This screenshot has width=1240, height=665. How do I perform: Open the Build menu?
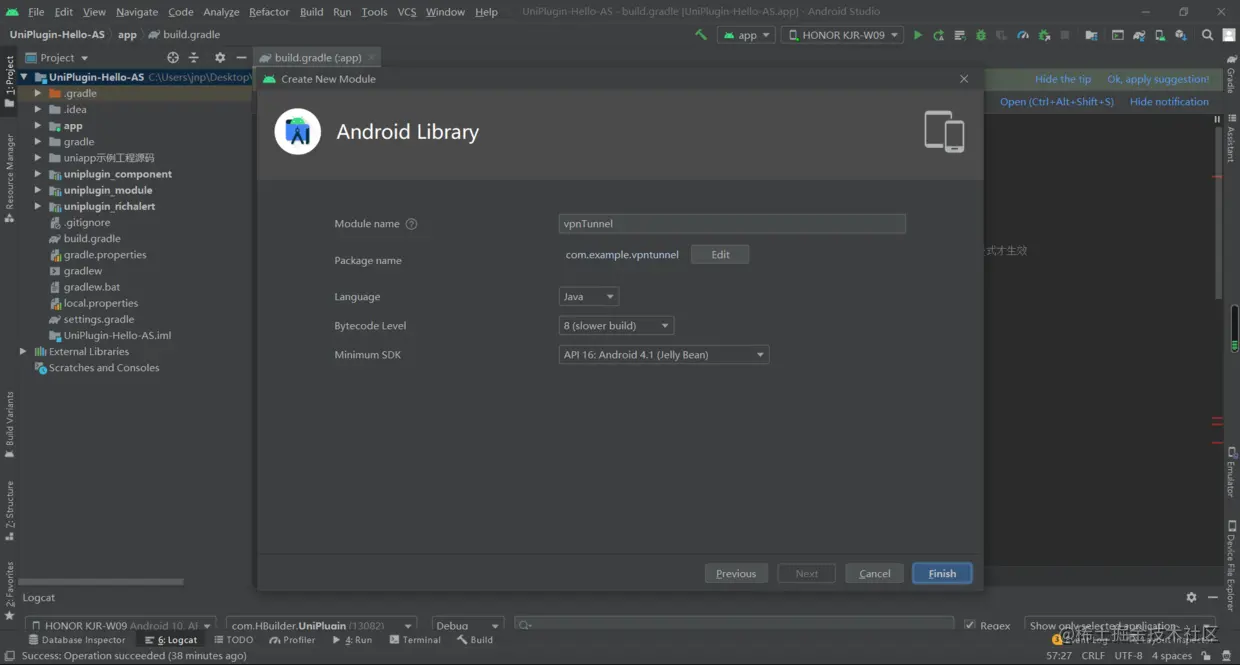[x=311, y=12]
